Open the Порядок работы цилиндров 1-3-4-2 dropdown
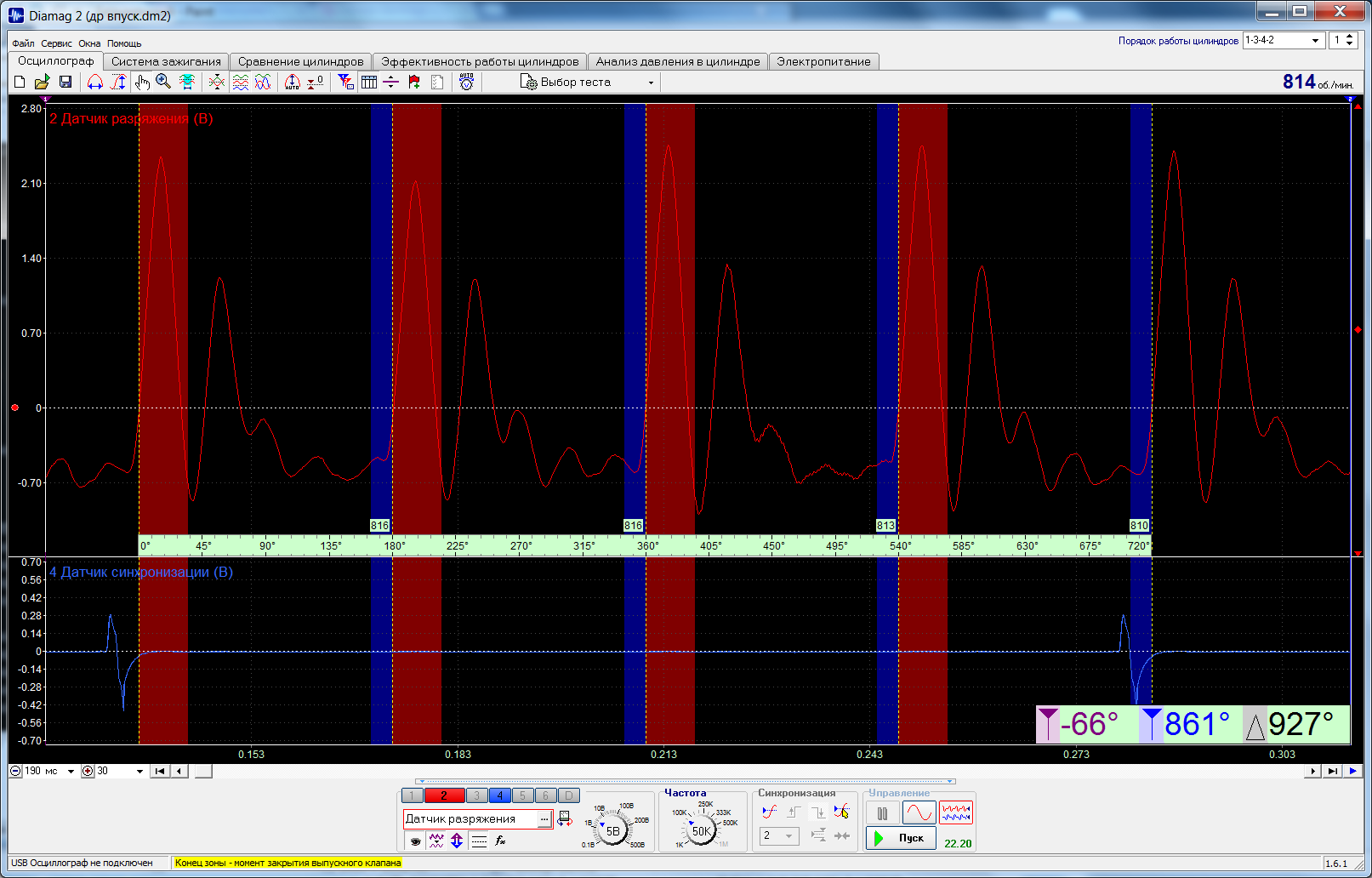The height and width of the screenshot is (878, 1372). pos(1284,40)
